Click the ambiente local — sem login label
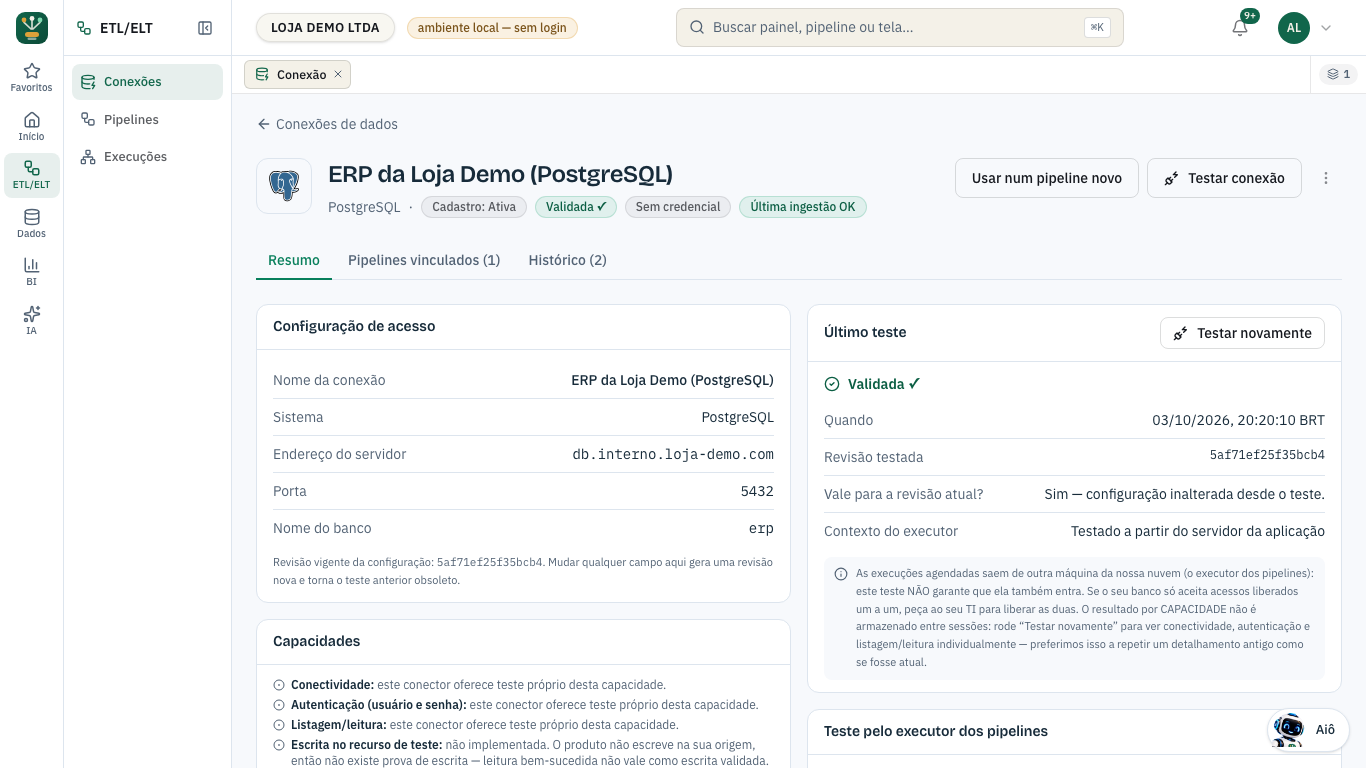 (492, 28)
